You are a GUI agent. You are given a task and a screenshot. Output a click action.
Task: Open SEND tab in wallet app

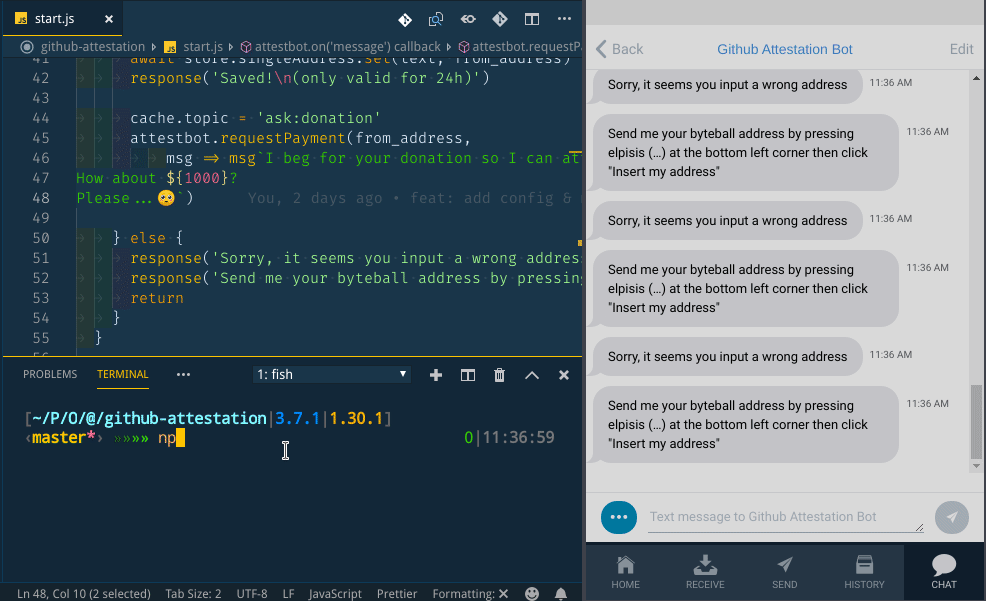click(x=784, y=571)
